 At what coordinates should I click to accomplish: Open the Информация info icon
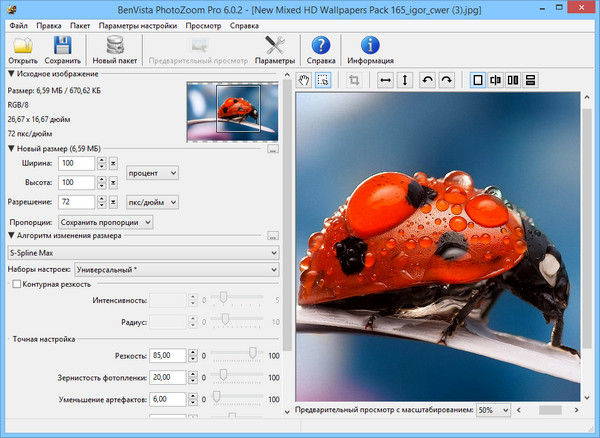pyautogui.click(x=370, y=45)
